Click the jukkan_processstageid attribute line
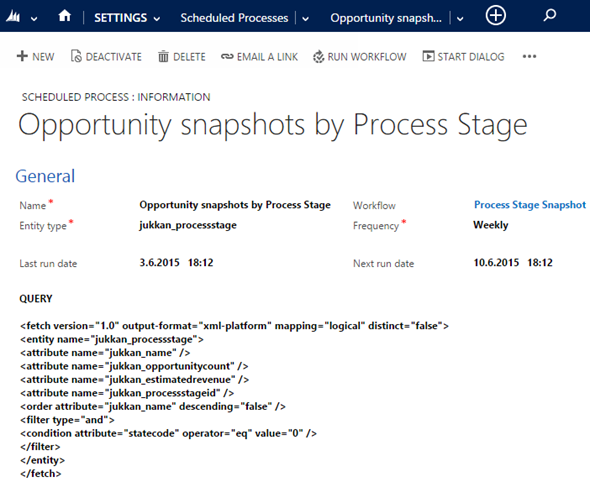The height and width of the screenshot is (482, 590). click(x=127, y=393)
